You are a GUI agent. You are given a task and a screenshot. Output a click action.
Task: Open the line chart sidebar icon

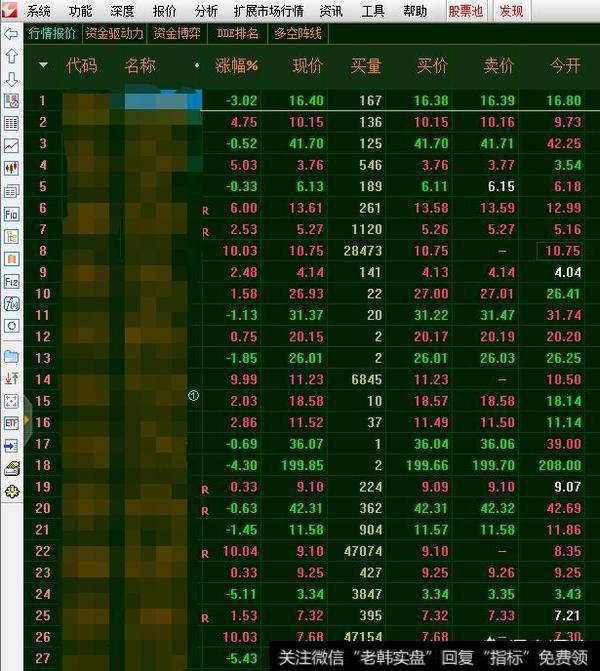(x=11, y=146)
